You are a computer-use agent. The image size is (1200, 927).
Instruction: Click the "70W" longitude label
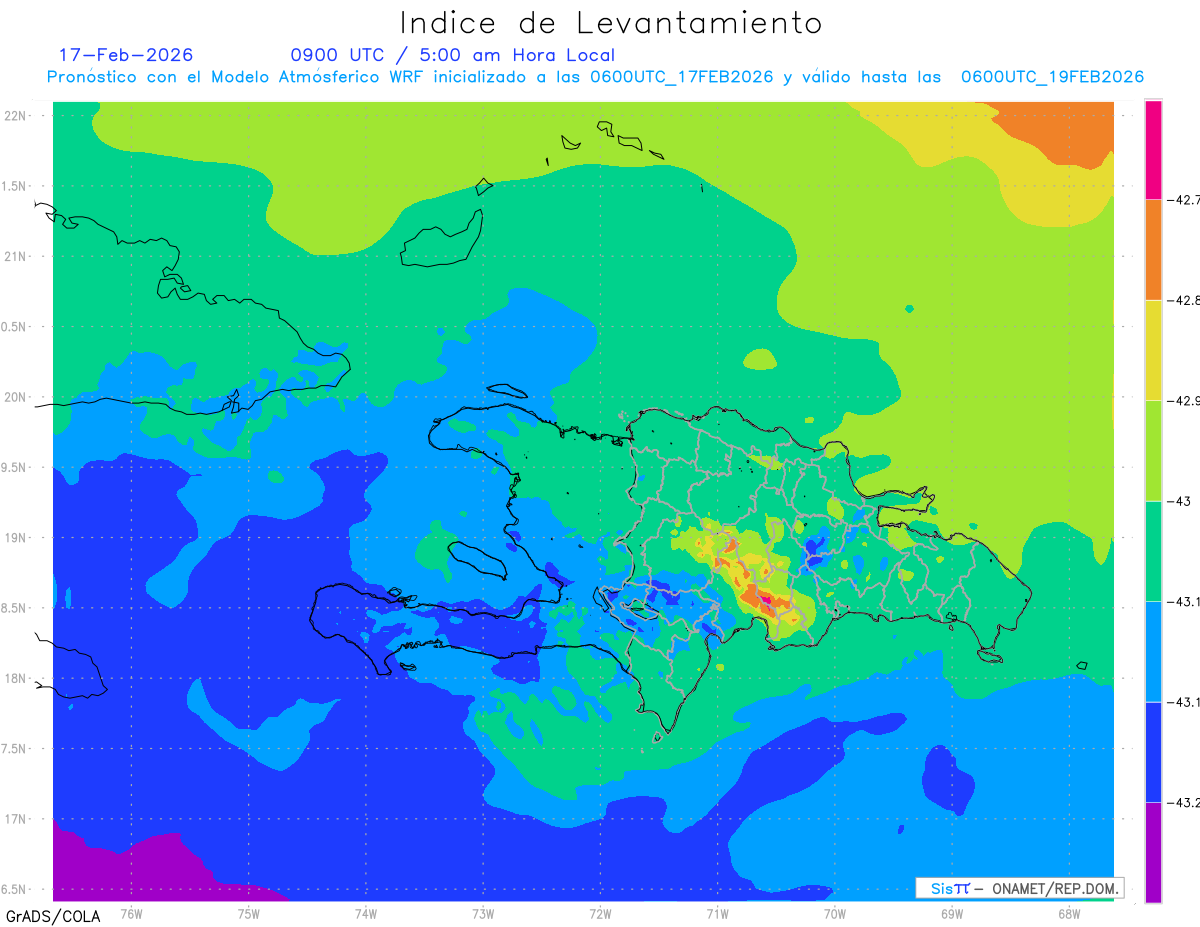(x=835, y=913)
